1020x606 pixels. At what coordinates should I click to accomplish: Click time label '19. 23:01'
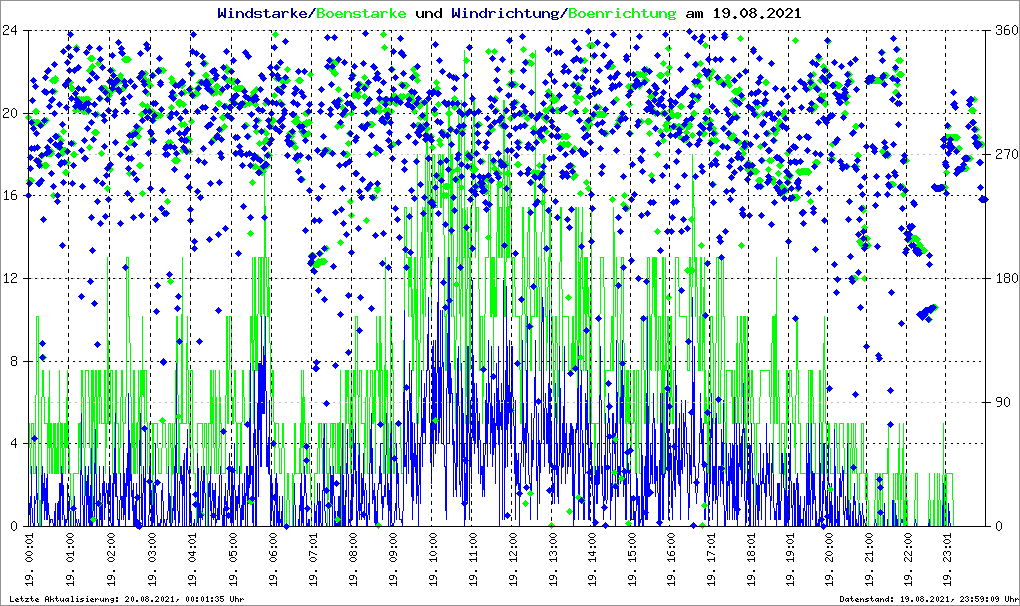click(948, 559)
